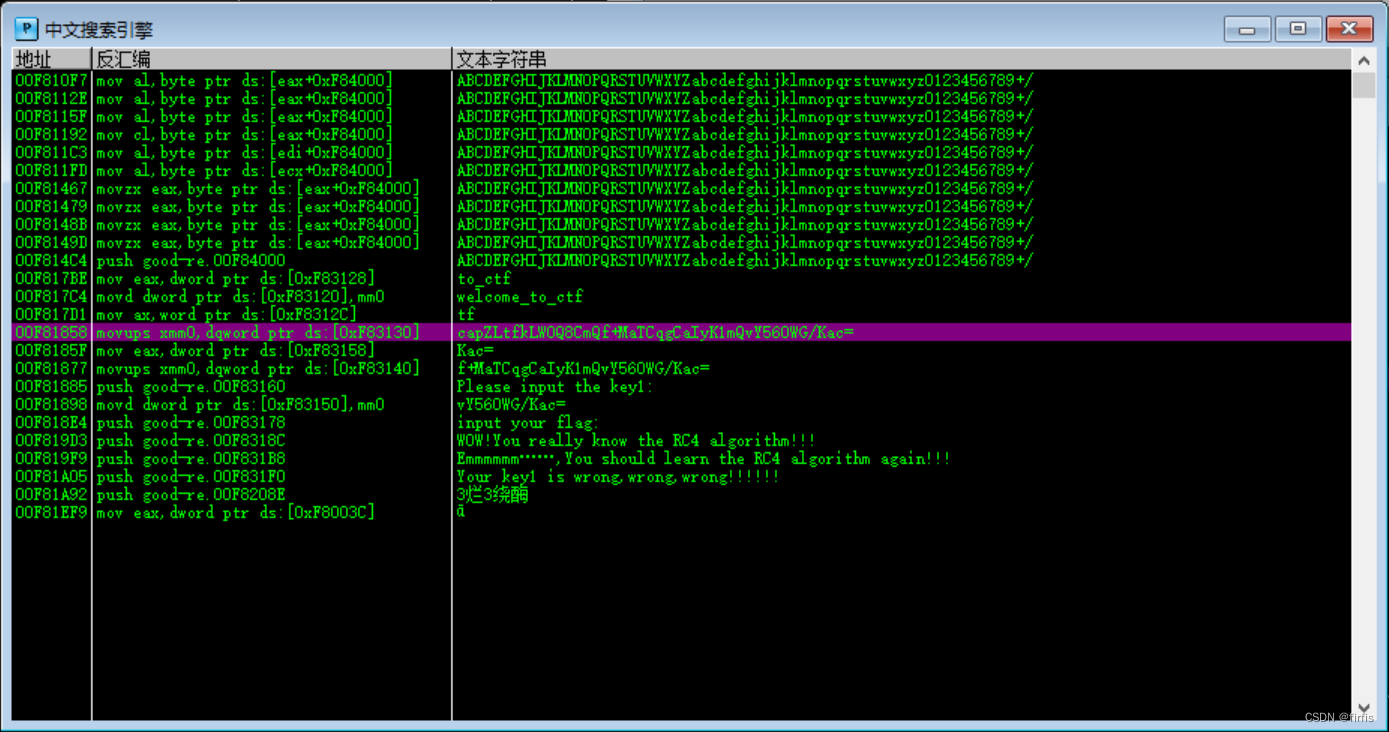The height and width of the screenshot is (732, 1389).
Task: Select 'mov eax,dword ptr ds:[0xF83158]' instruction
Action: 236,350
